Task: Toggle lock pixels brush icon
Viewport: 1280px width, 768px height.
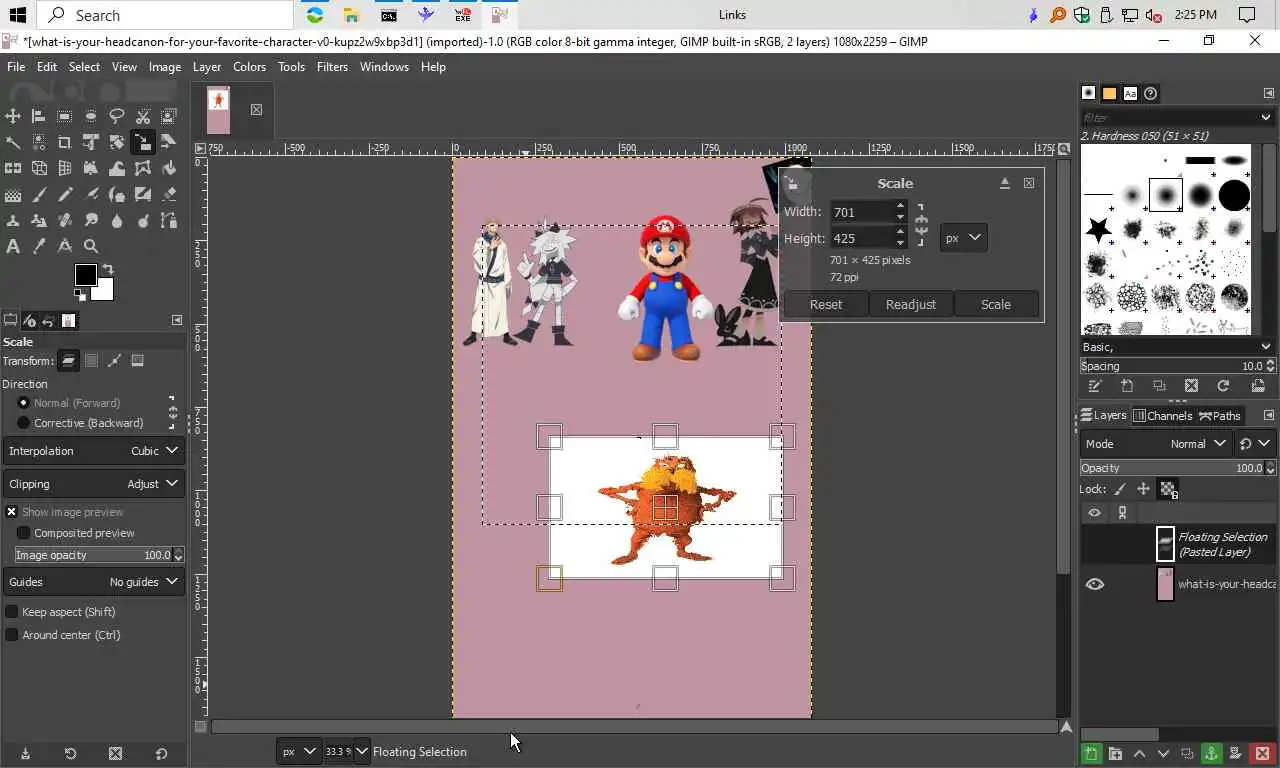Action: [x=1120, y=489]
